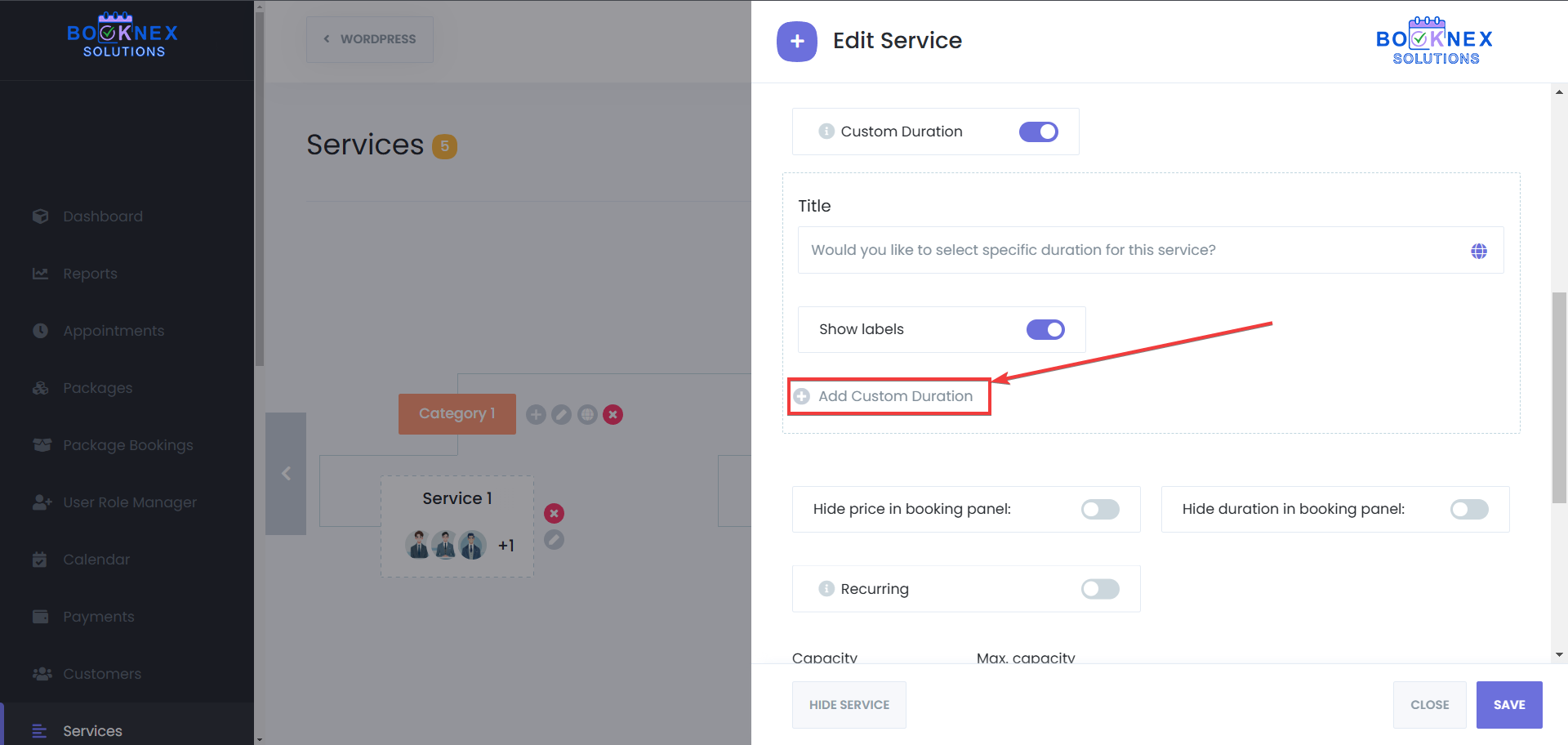The image size is (1568, 745).
Task: Click the SAVE button
Action: (x=1508, y=704)
